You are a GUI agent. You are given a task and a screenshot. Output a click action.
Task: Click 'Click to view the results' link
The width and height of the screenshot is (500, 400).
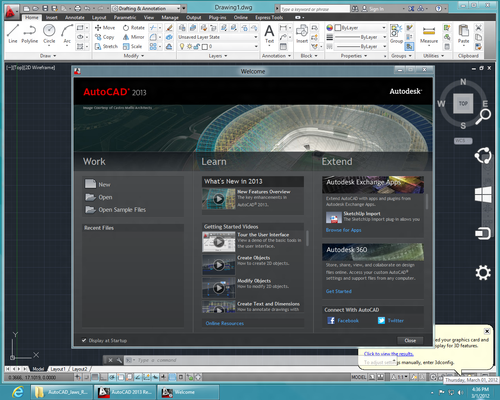[389, 354]
